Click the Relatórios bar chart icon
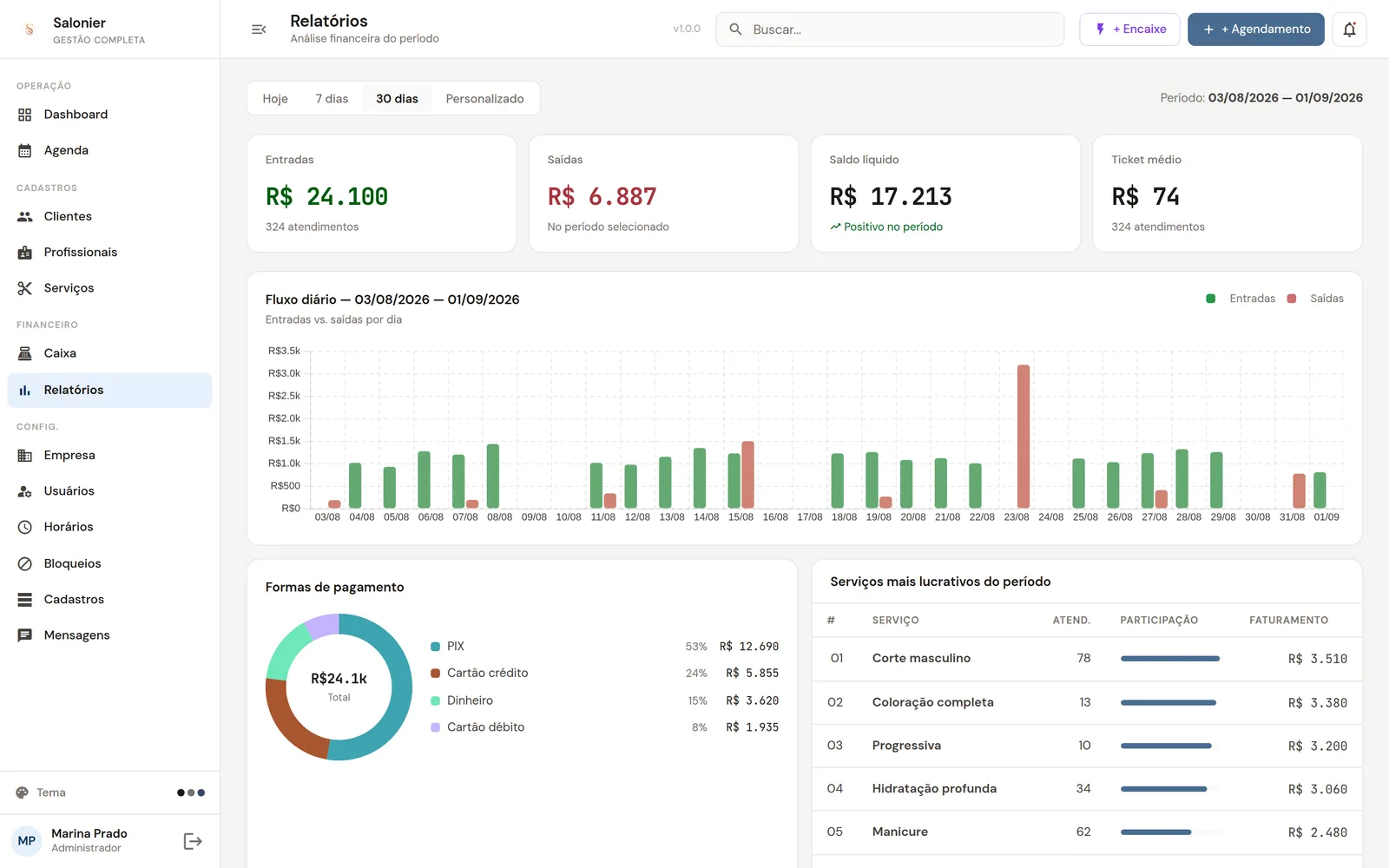 click(25, 391)
